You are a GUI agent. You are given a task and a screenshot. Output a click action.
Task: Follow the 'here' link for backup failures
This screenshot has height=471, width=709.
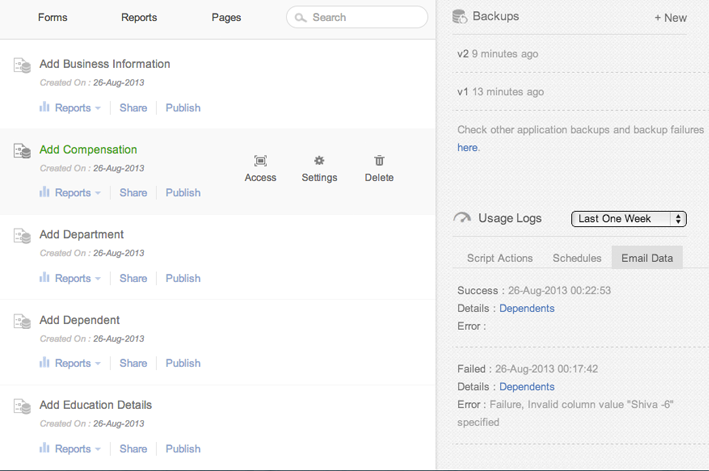[467, 148]
